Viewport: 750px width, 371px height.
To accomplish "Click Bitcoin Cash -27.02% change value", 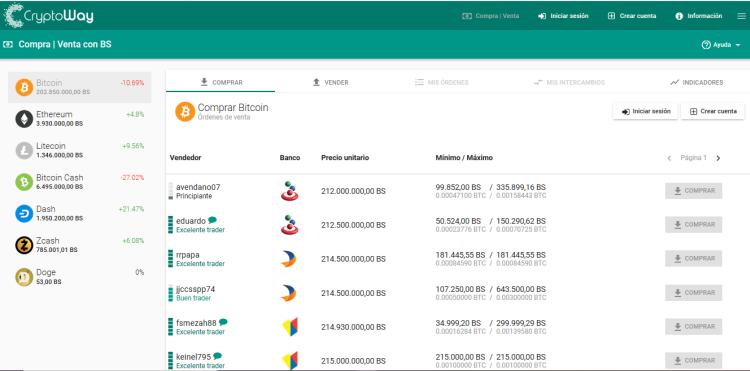I will [x=132, y=177].
